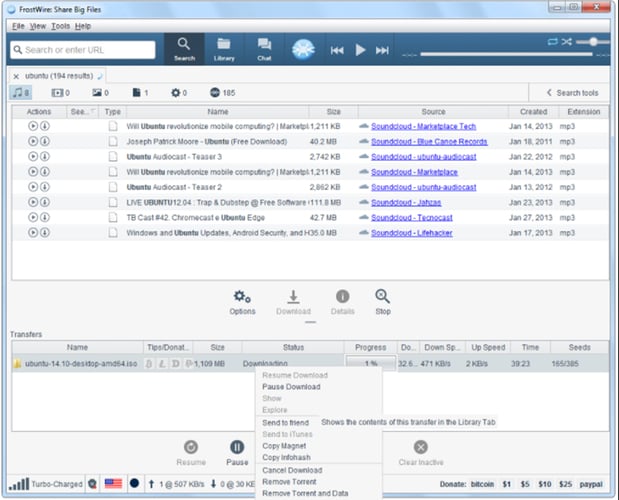
Task: Toggle shuffle playback mode
Action: click(x=567, y=42)
